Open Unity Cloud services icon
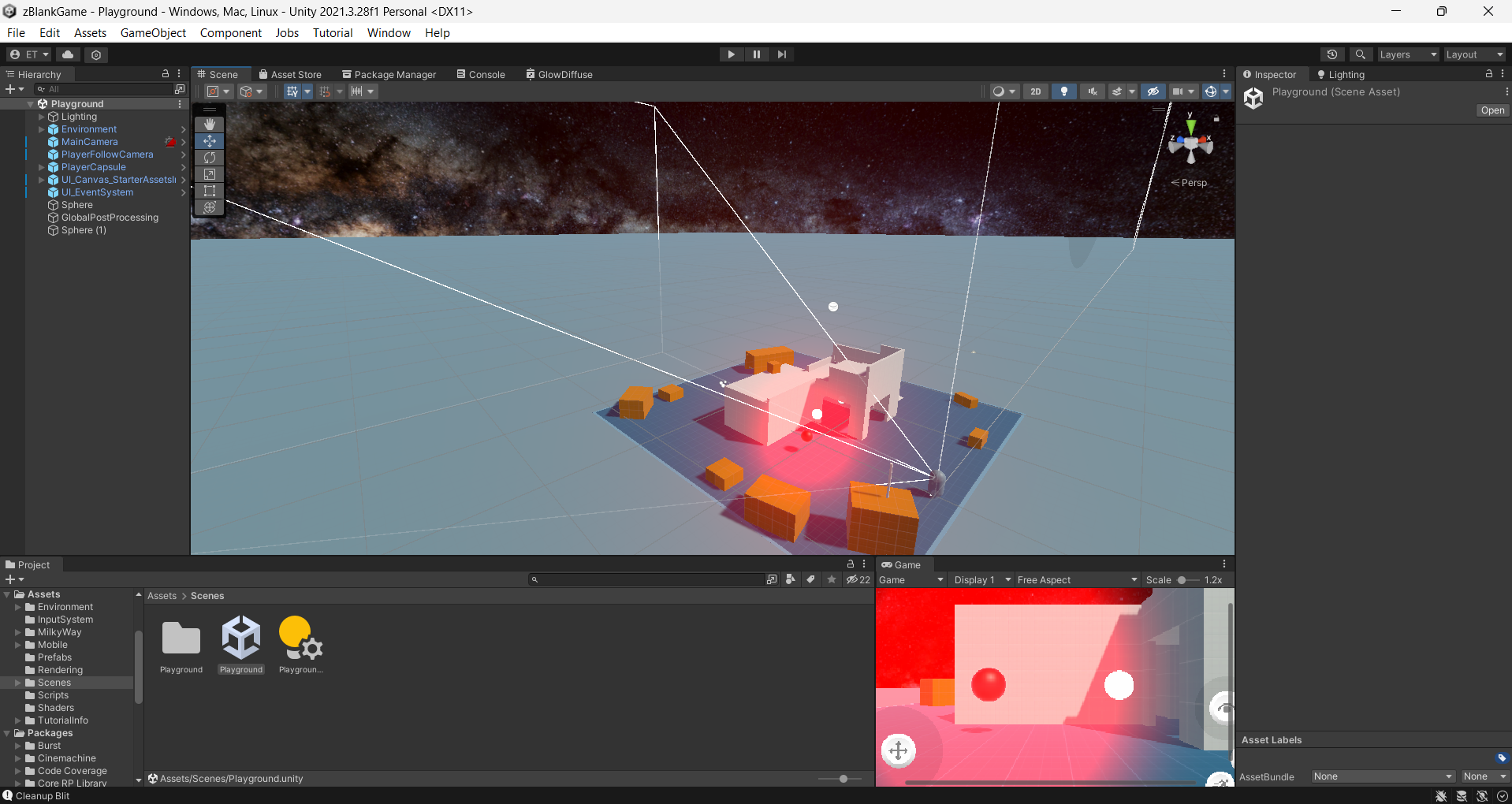 tap(68, 54)
